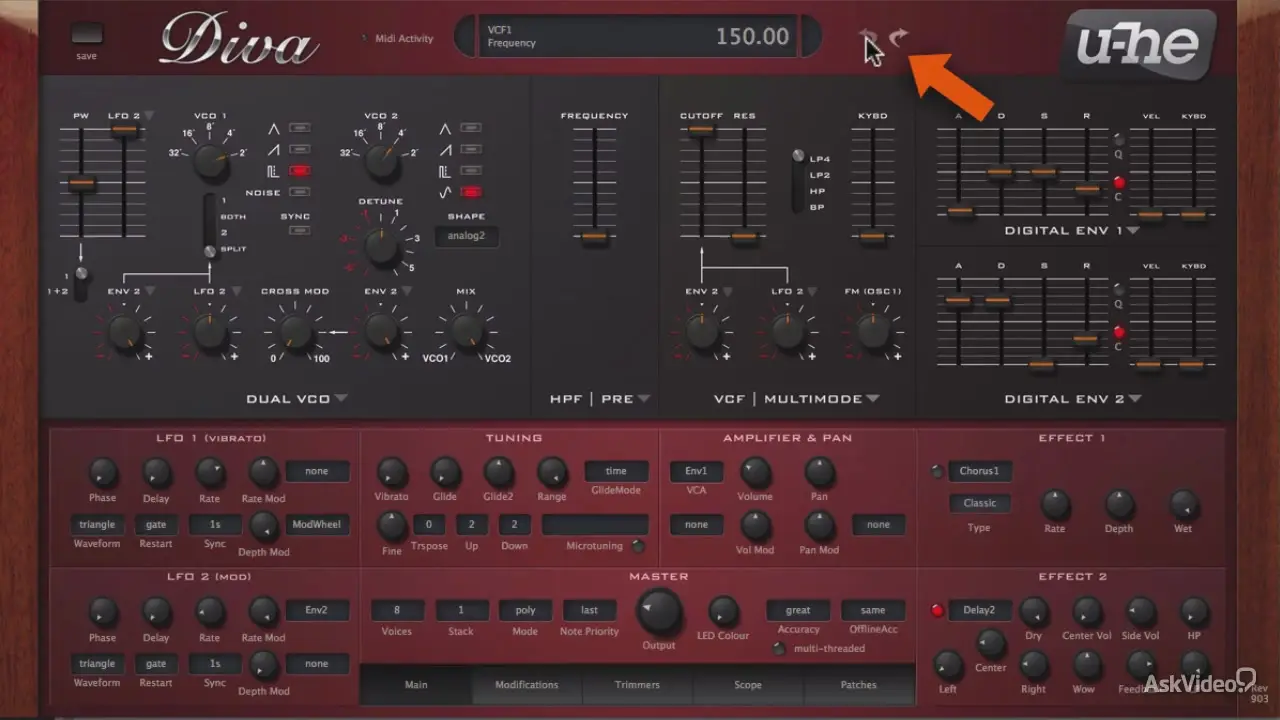Click LFO 1 Depth Mod ModWheel button
The image size is (1280, 720).
[x=318, y=524]
